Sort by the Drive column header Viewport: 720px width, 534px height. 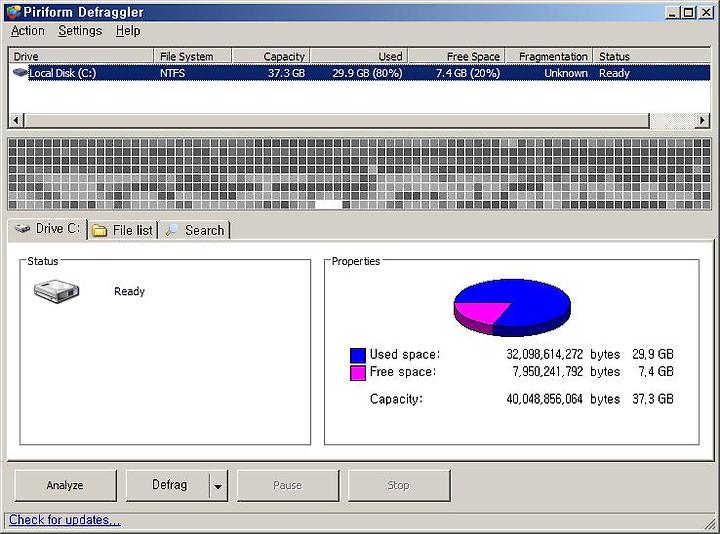[81, 56]
